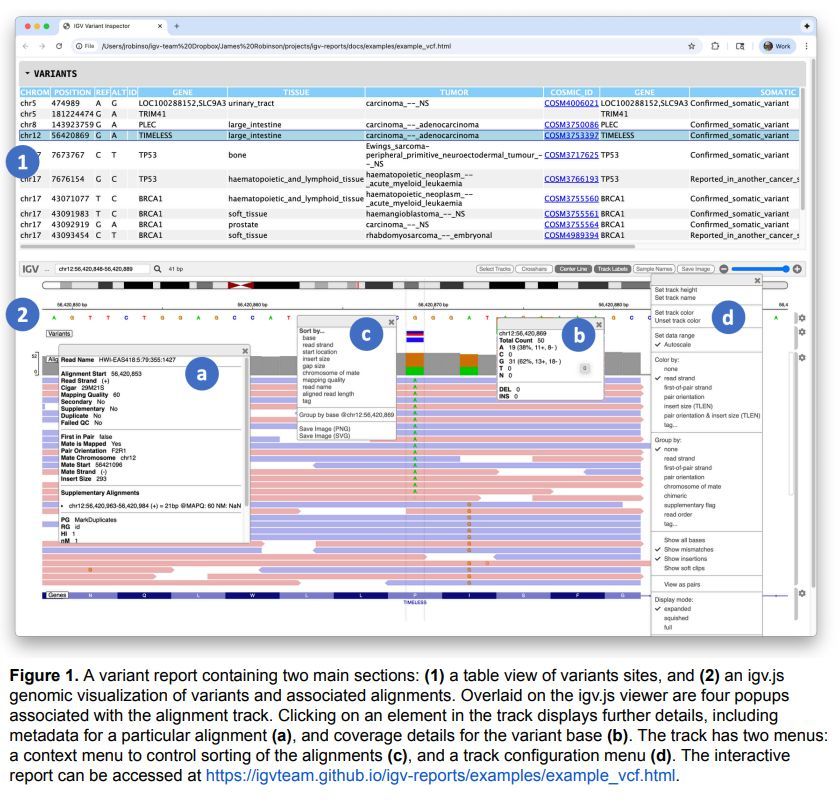
Task: Toggle Autoscale in track menu
Action: coord(677,344)
